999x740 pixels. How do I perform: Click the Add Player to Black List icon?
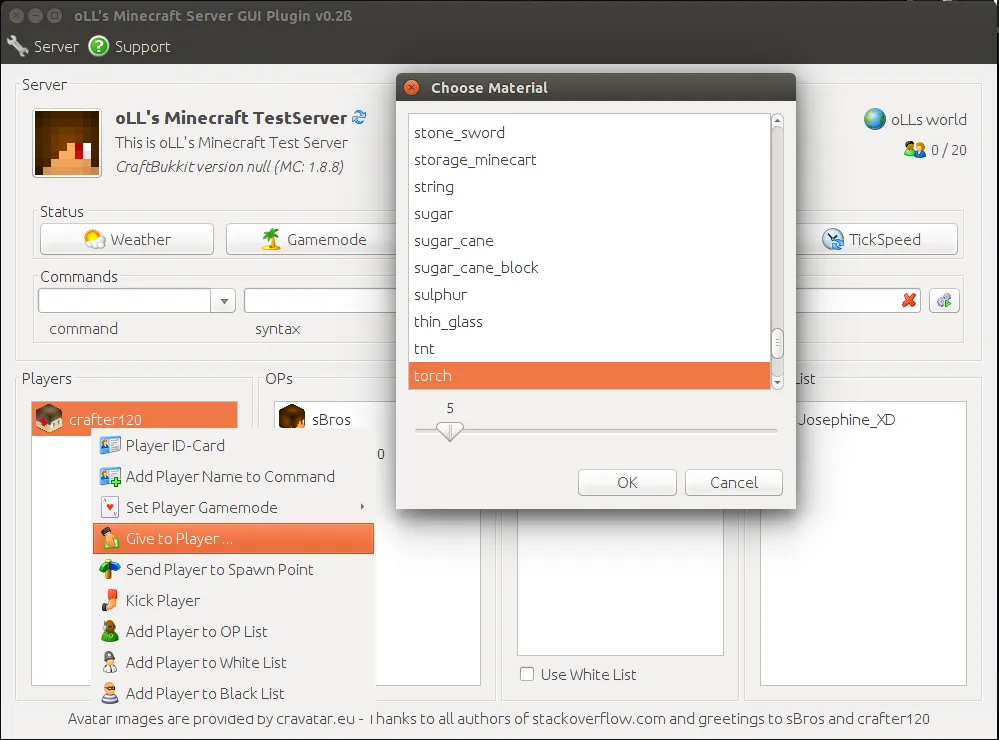110,693
